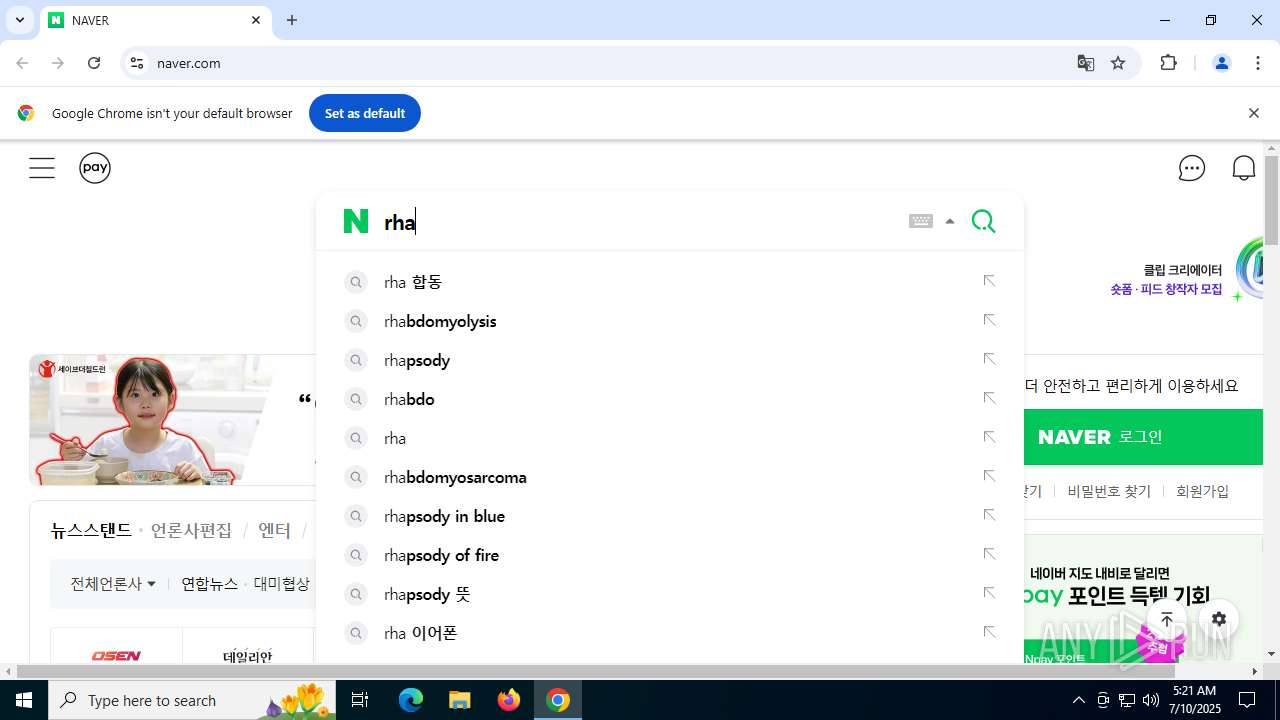Open Chrome profile avatar
The height and width of the screenshot is (720, 1280).
[x=1222, y=63]
